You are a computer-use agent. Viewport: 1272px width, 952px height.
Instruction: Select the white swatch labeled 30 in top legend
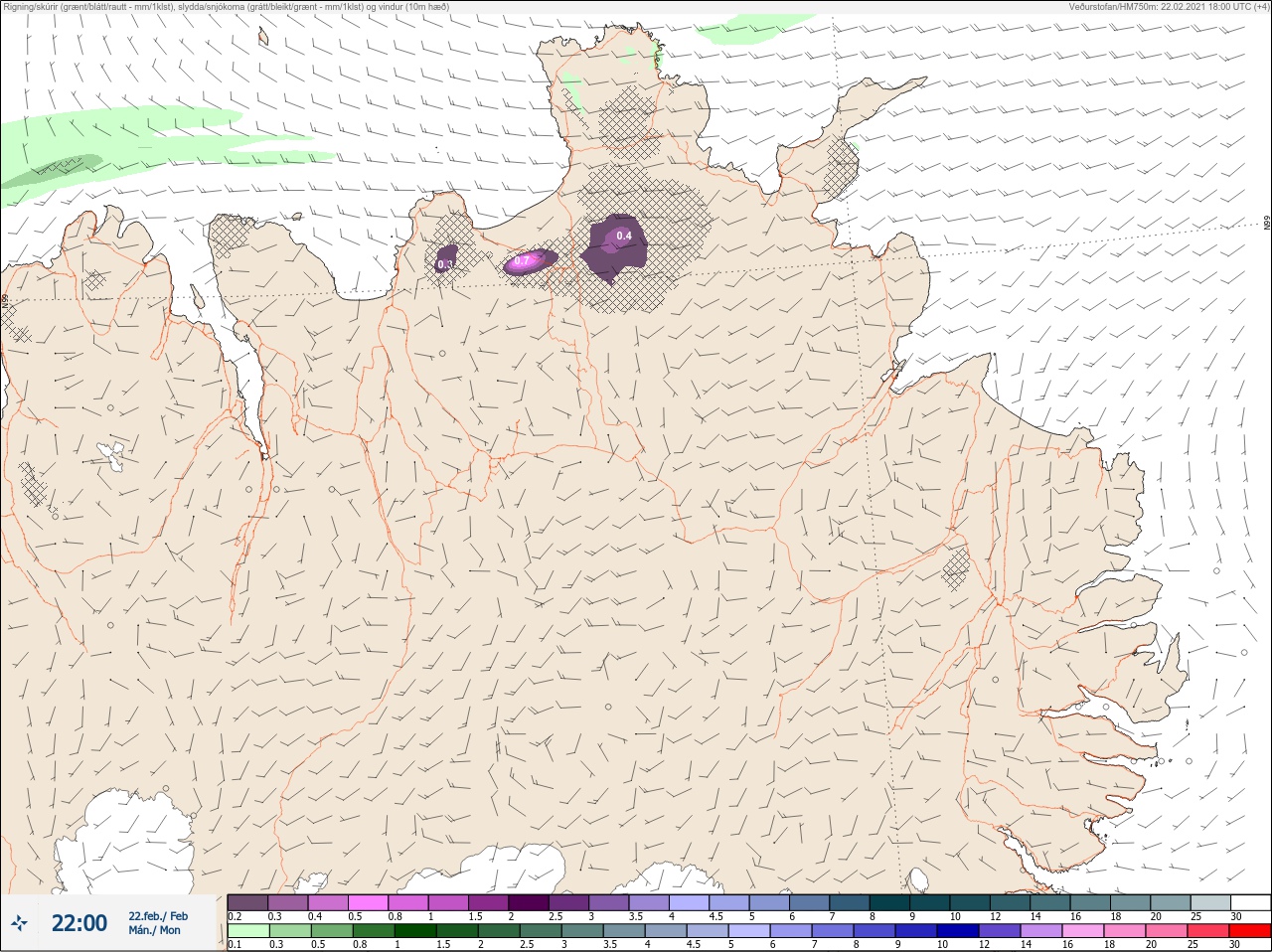[1250, 902]
